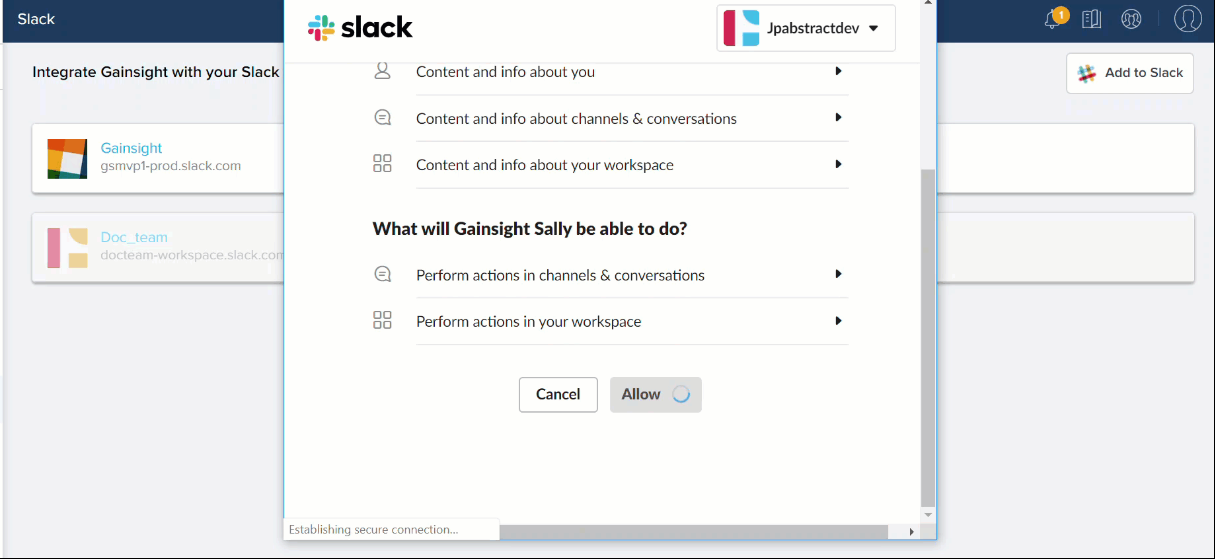Expand Content and info about channels & conversations
The width and height of the screenshot is (1222, 560).
coord(632,118)
